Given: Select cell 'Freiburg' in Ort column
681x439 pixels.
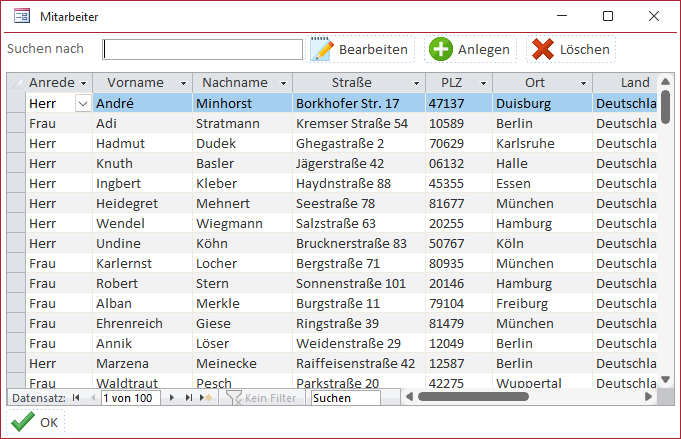Looking at the screenshot, I should [x=542, y=303].
